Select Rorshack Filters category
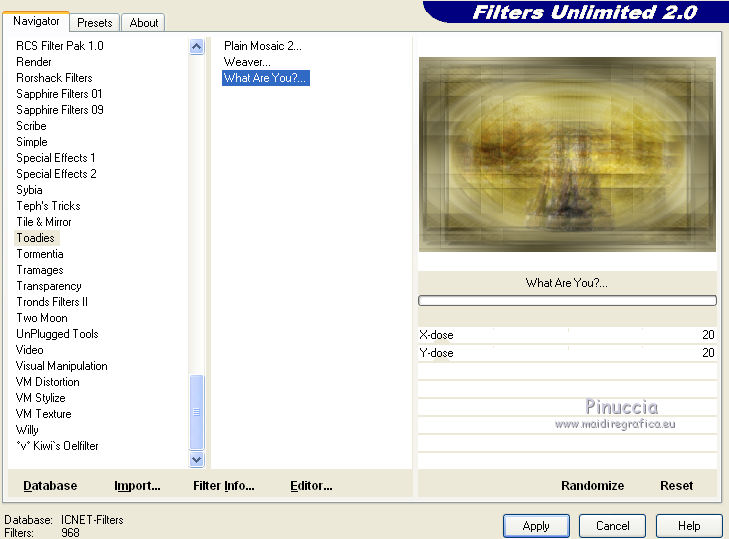The width and height of the screenshot is (729, 539). [x=54, y=78]
